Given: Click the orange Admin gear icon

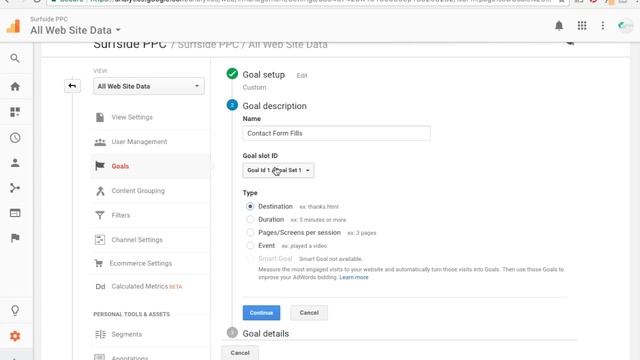Looking at the screenshot, I should 15,336.
